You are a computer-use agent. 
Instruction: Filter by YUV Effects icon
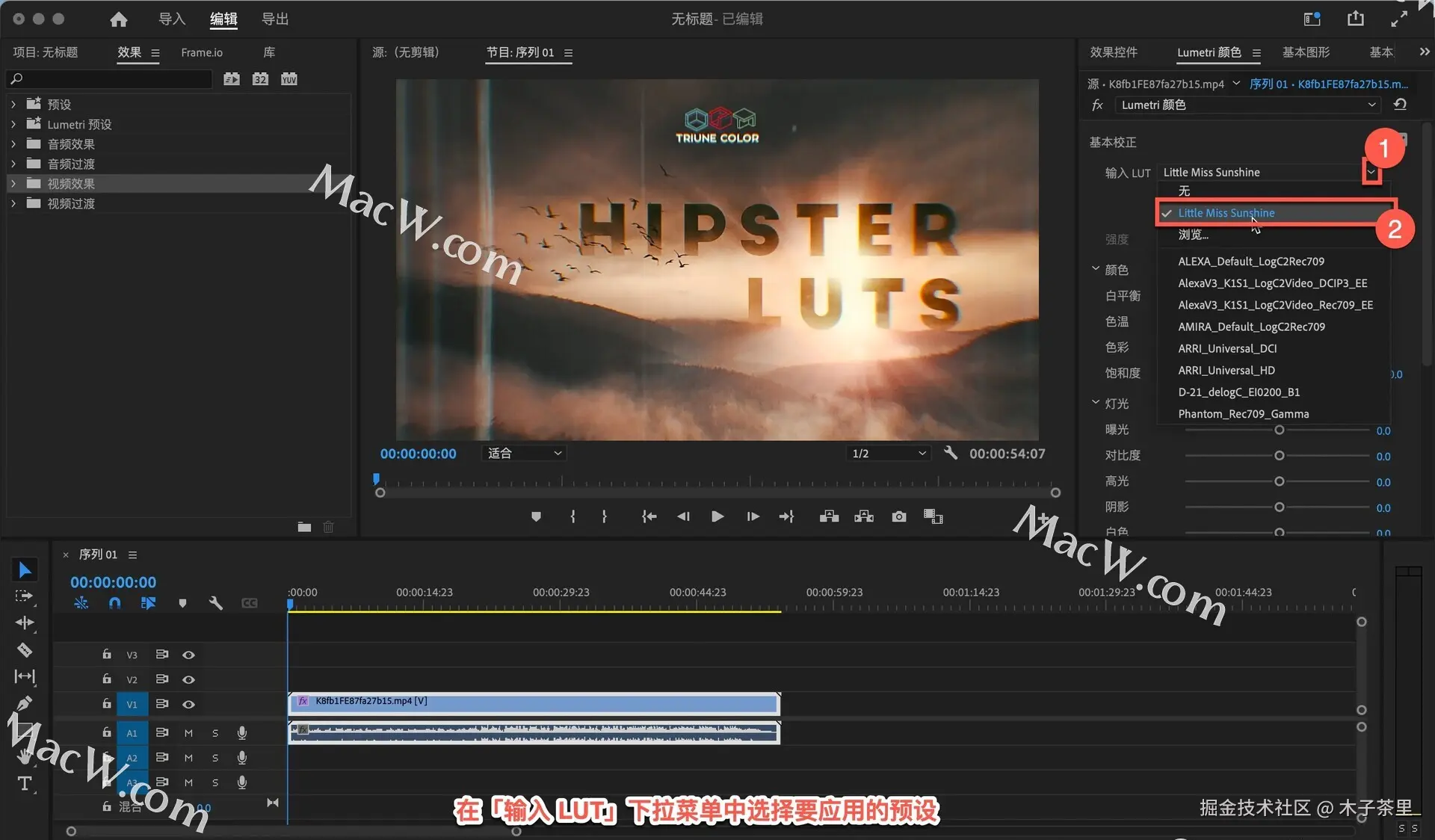coord(289,79)
